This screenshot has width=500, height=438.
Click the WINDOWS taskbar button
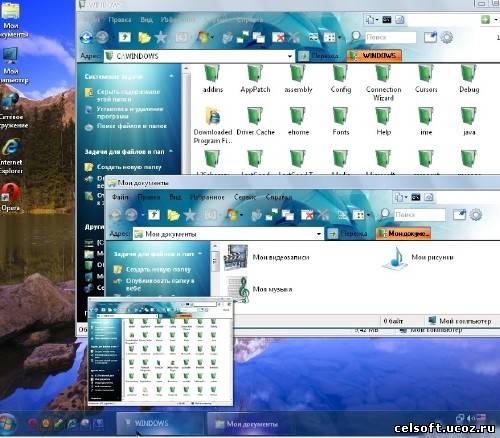tap(159, 423)
